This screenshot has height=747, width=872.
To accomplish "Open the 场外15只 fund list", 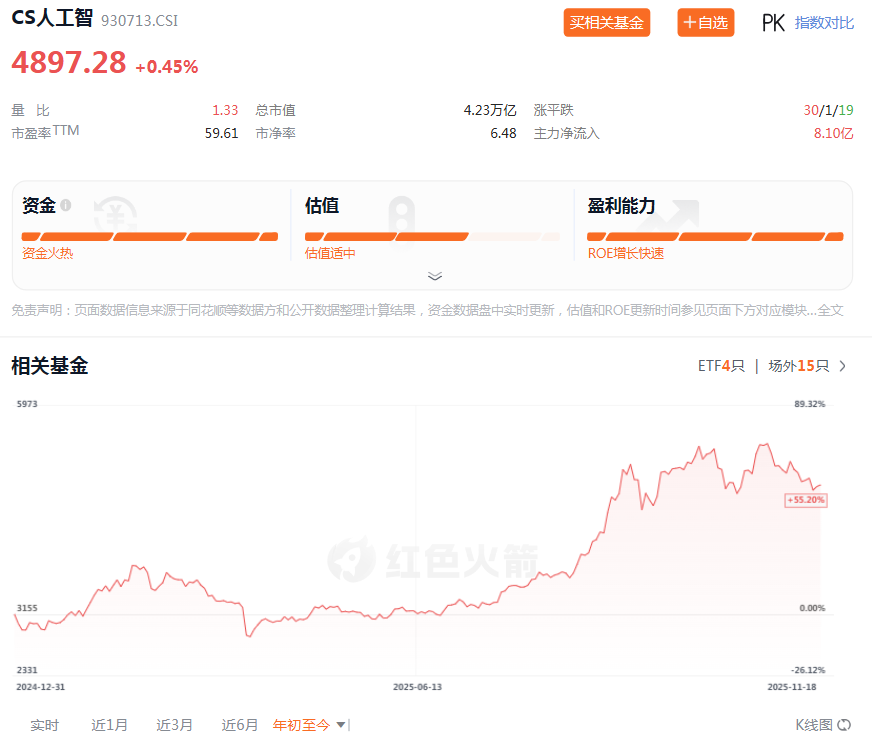I will (x=799, y=366).
